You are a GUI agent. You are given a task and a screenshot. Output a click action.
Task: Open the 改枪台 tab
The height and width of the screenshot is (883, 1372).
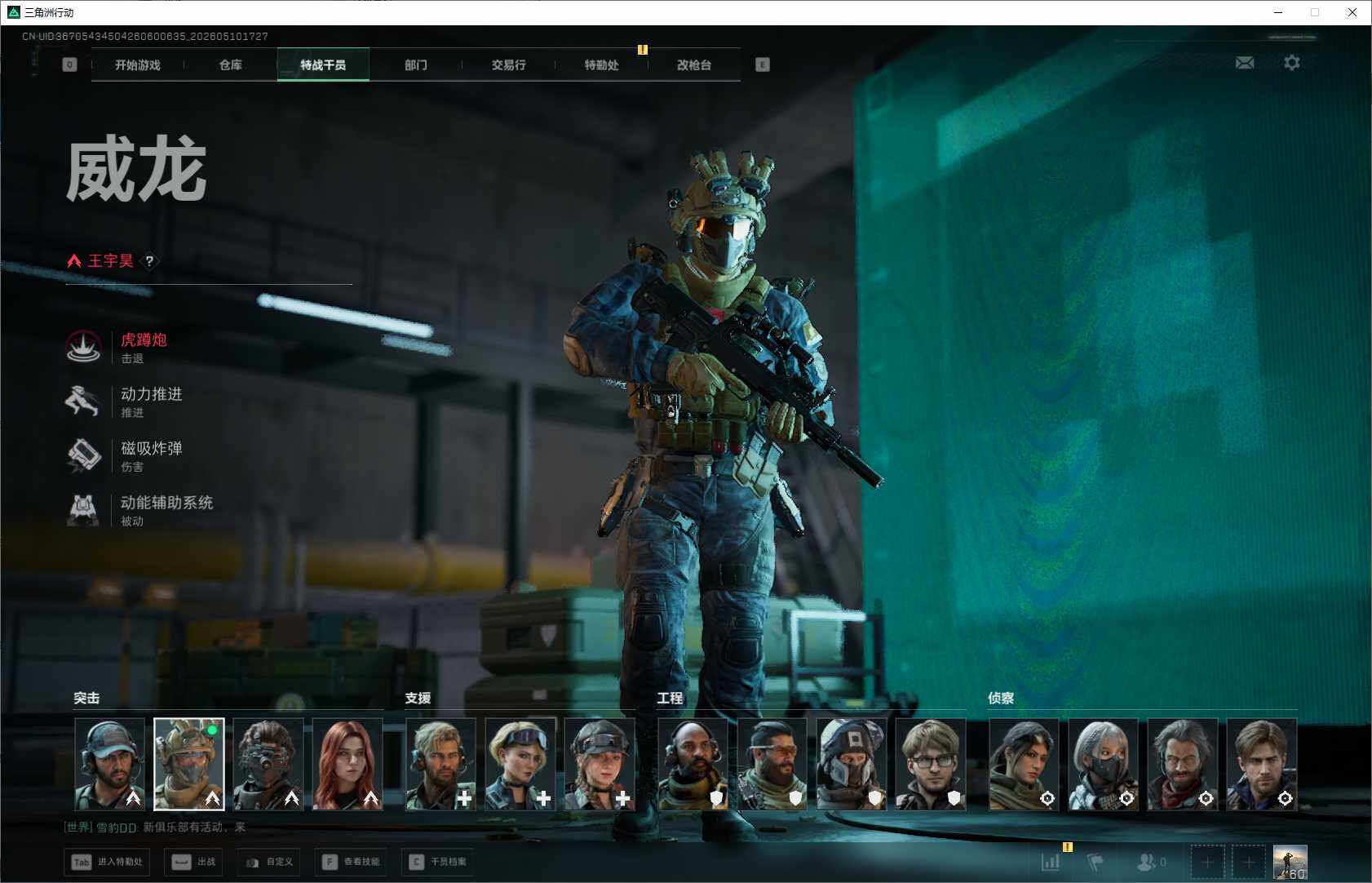(694, 64)
